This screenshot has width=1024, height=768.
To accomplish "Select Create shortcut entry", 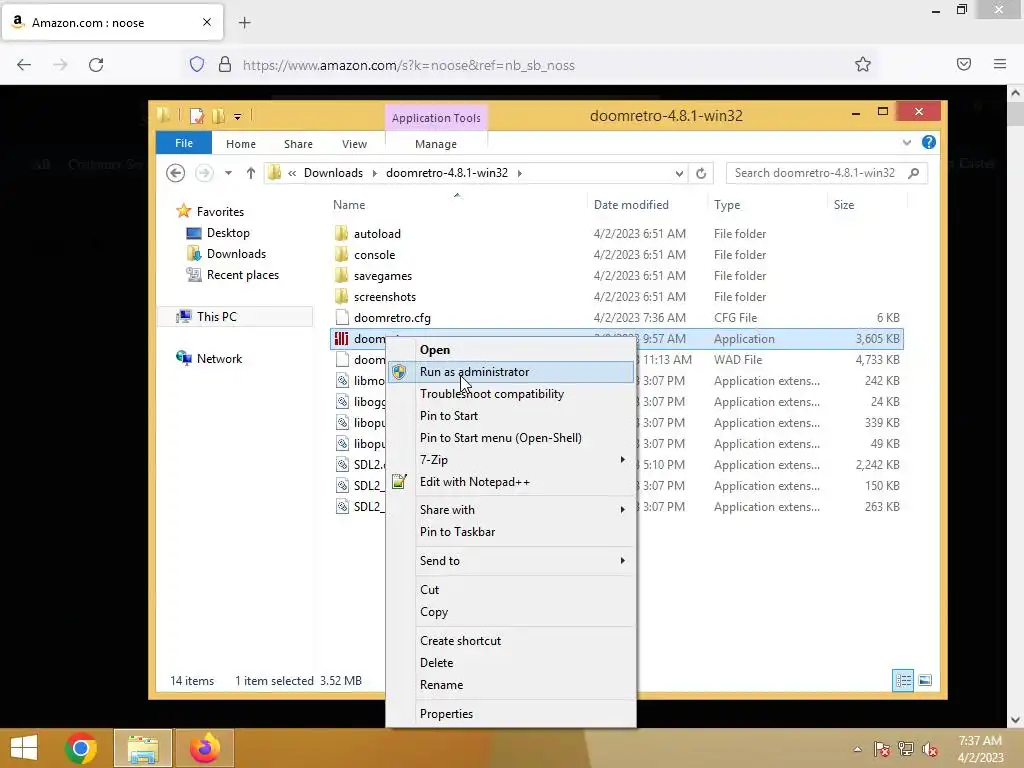I will (x=511, y=641).
